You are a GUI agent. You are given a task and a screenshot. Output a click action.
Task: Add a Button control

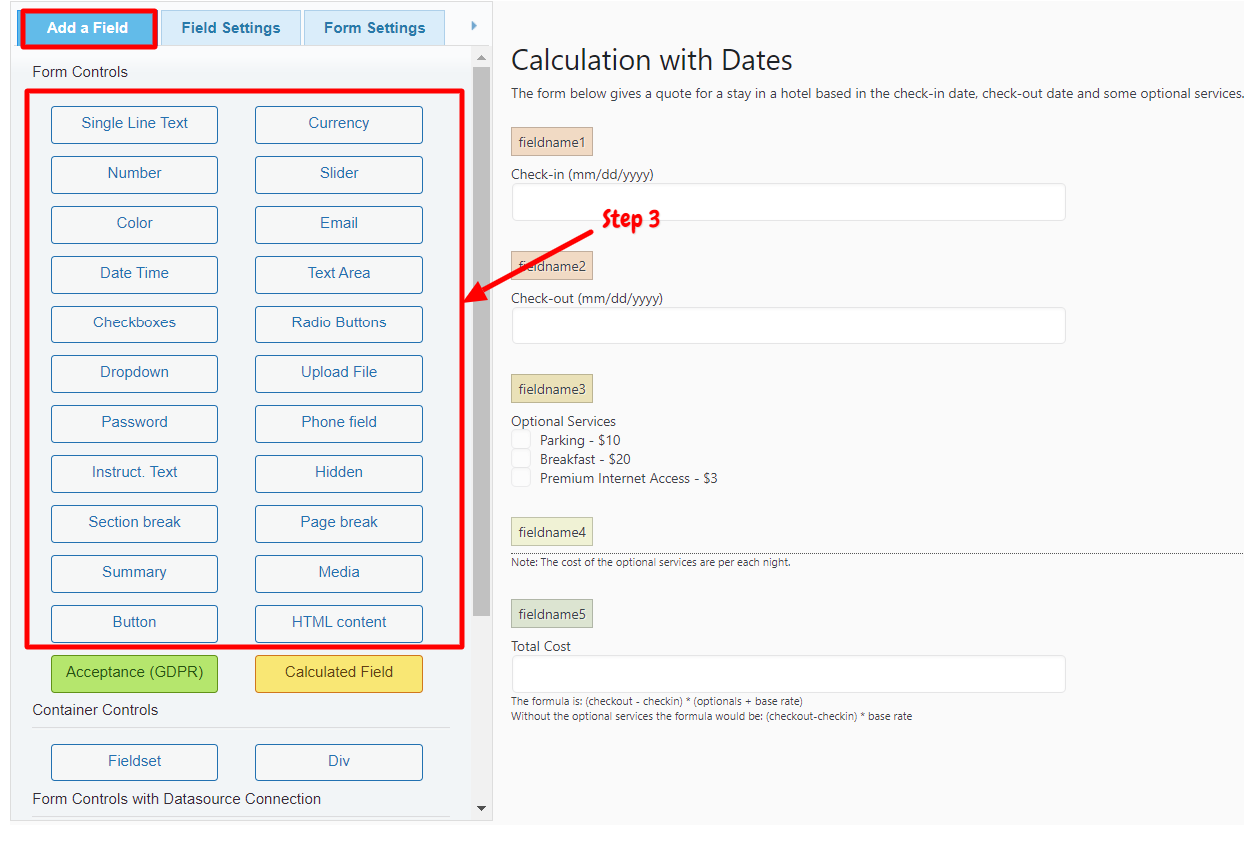click(134, 623)
